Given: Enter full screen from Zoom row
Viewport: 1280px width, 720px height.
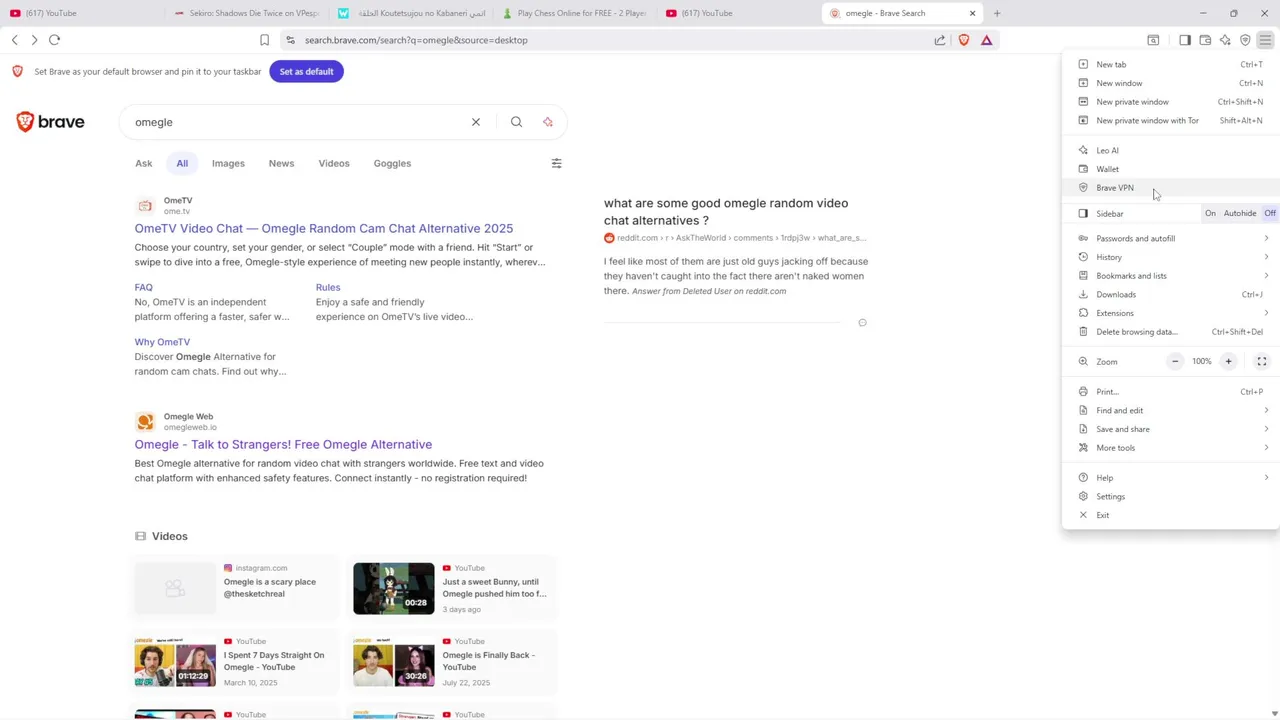Looking at the screenshot, I should 1262,361.
